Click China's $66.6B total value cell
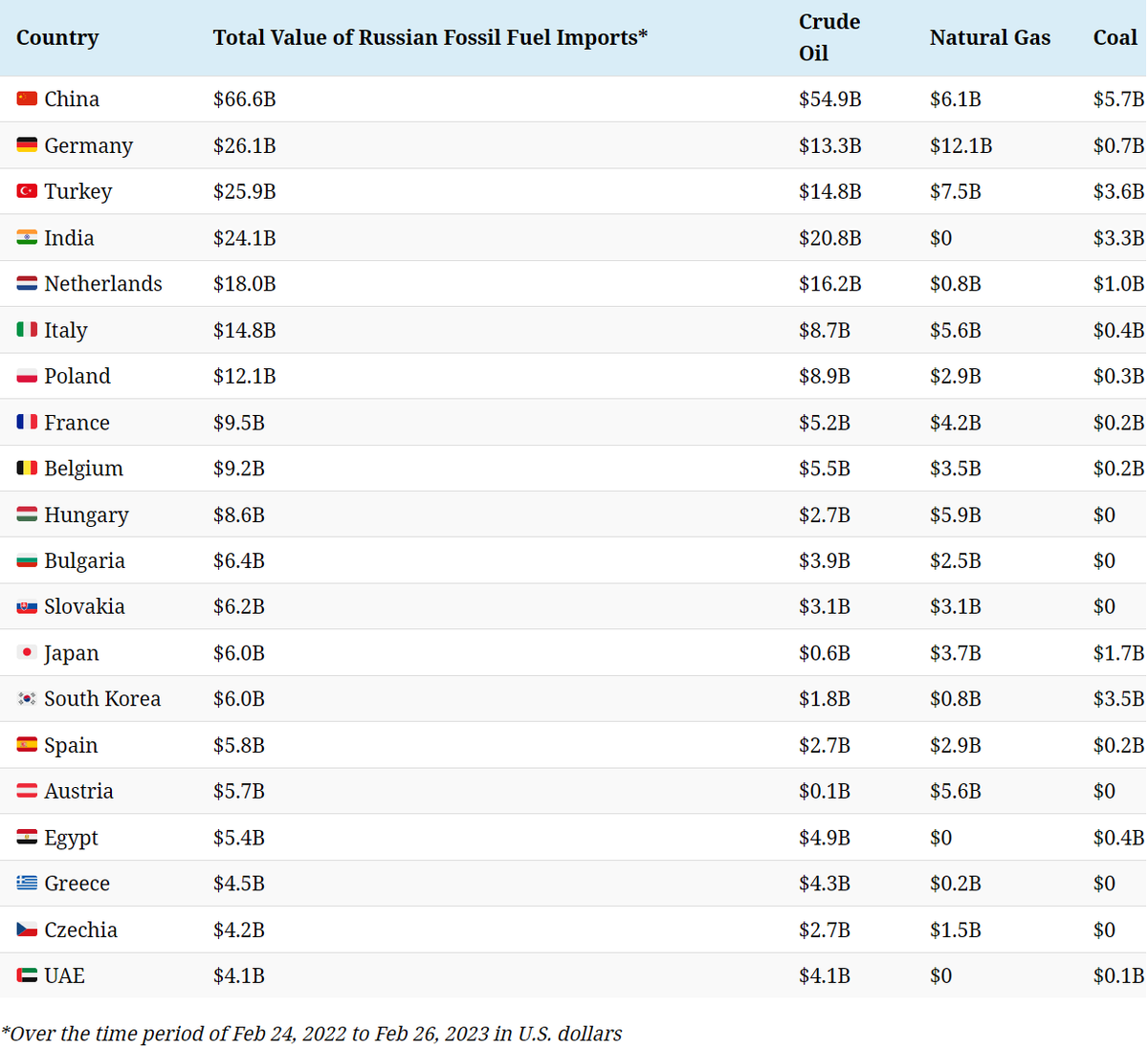 (245, 99)
